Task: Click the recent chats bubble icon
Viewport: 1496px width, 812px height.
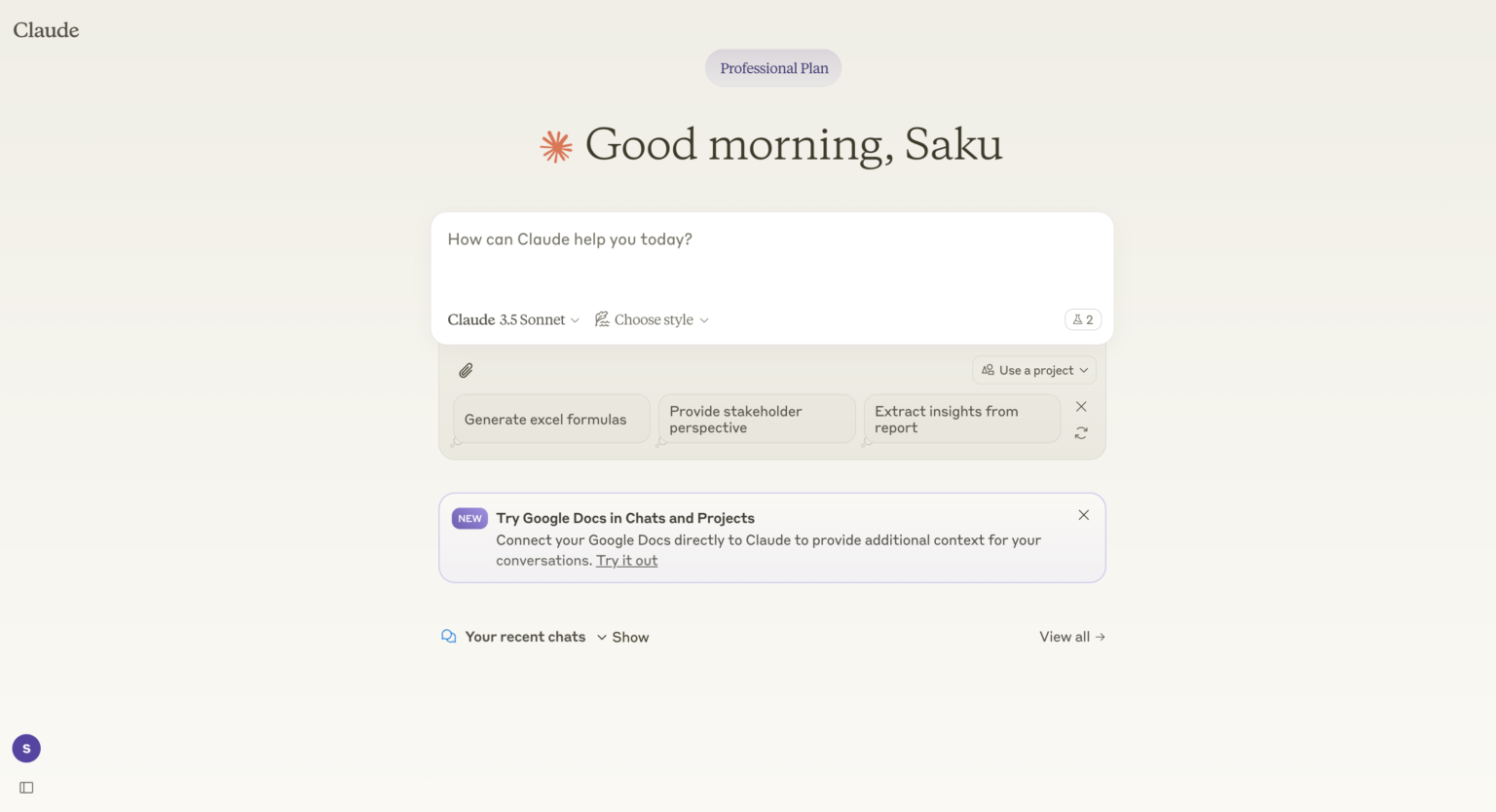Action: 449,637
